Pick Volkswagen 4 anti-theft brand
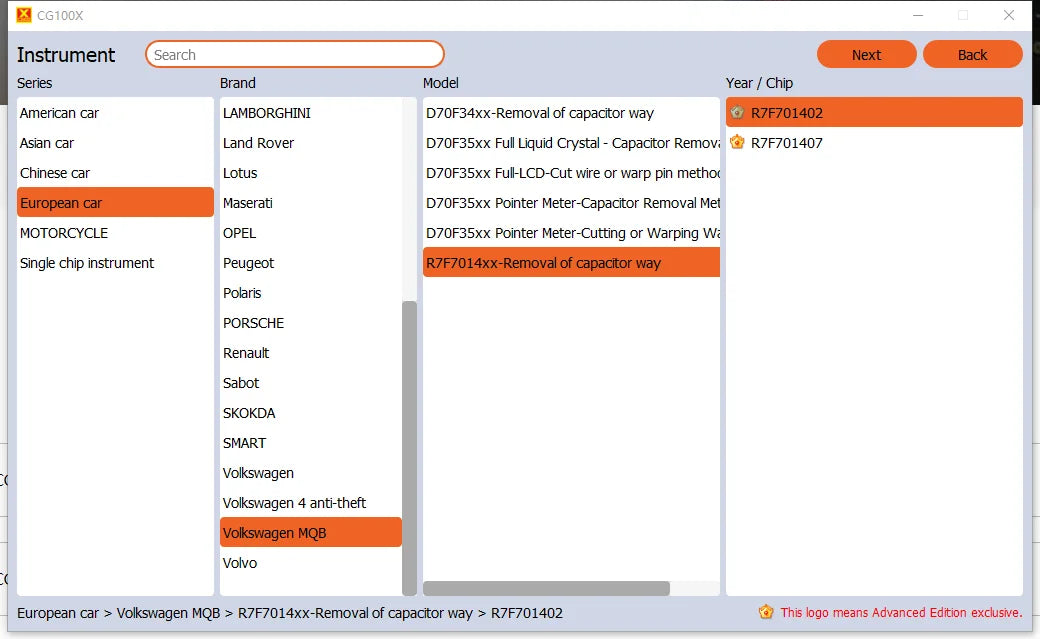This screenshot has height=639, width=1040. pyautogui.click(x=310, y=503)
